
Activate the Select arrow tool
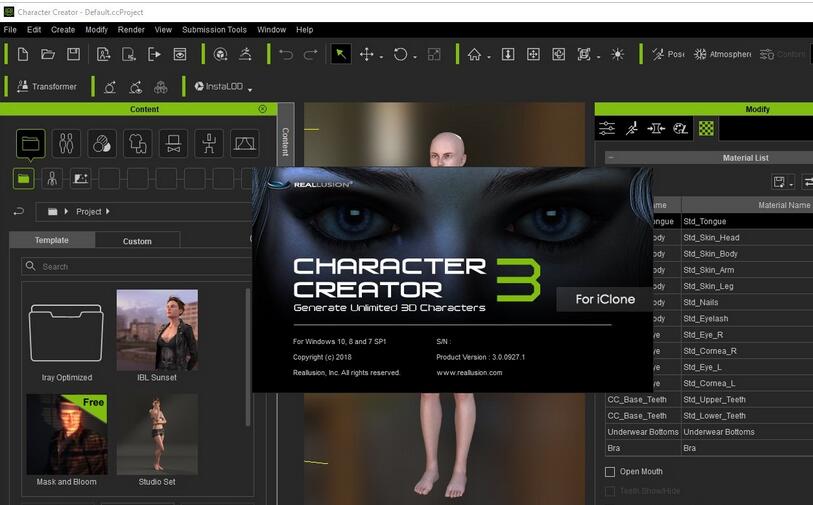coord(341,54)
